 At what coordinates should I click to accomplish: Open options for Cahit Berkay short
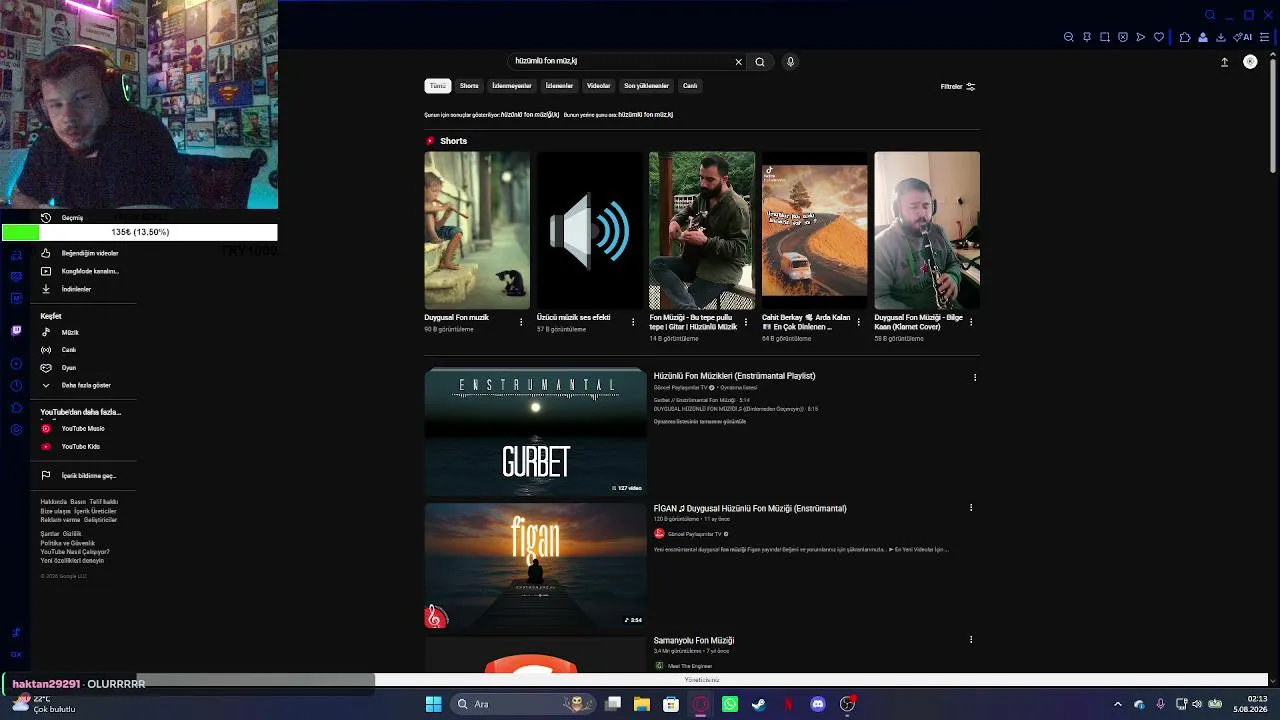pos(858,322)
